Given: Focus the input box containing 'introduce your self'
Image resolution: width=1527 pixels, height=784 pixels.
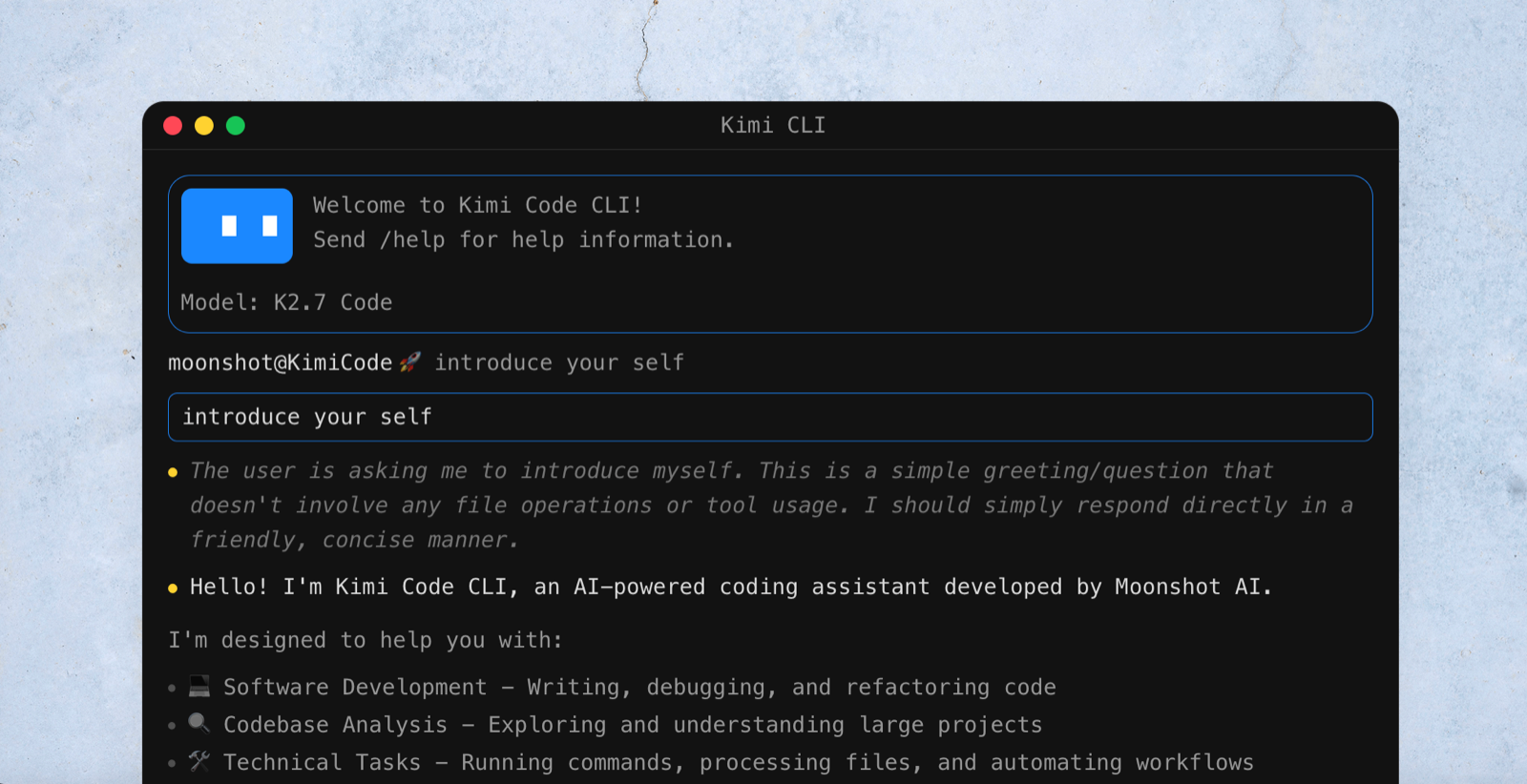Looking at the screenshot, I should (x=770, y=417).
